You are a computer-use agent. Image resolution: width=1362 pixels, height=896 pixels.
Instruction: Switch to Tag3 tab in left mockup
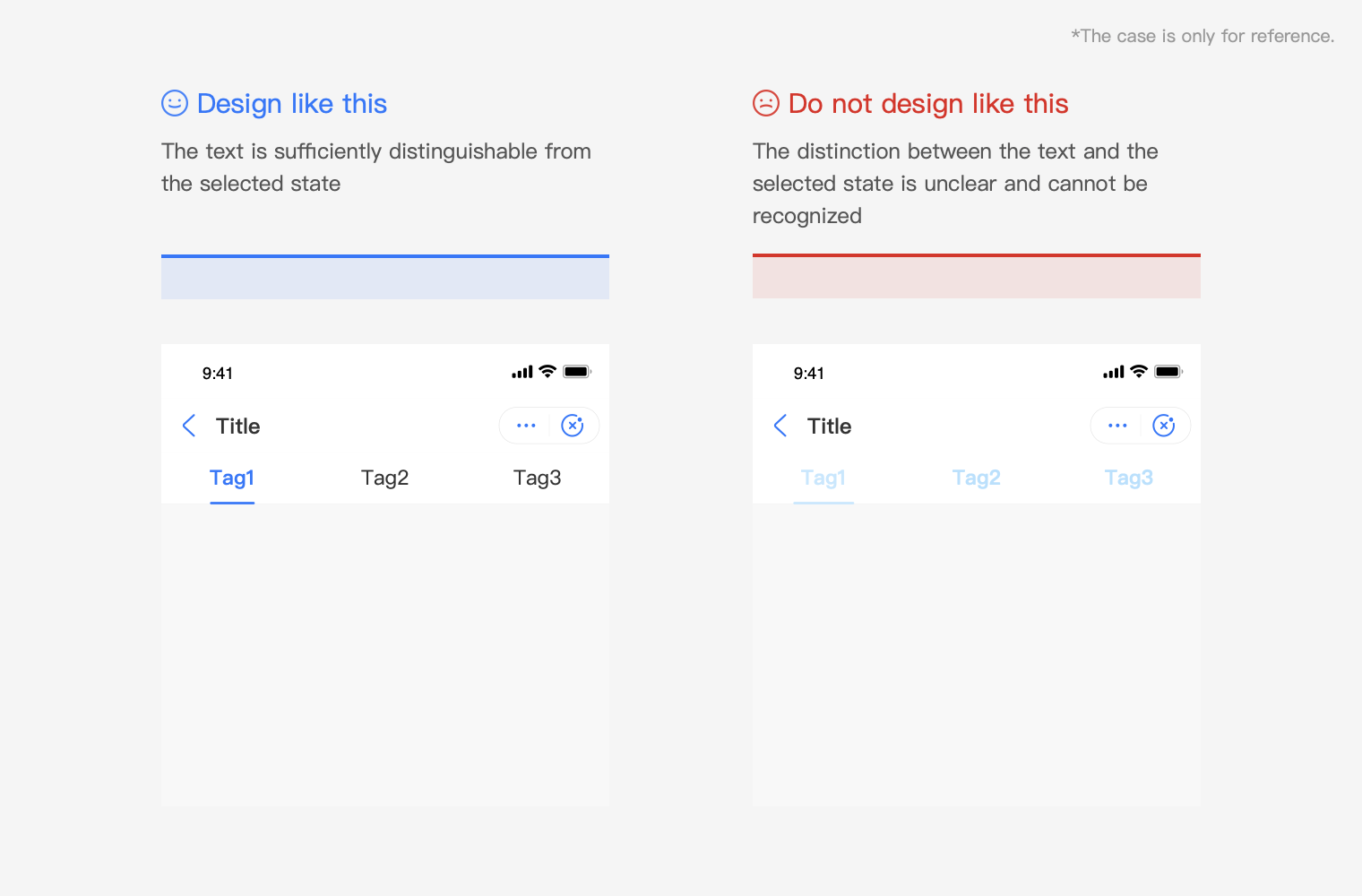pos(537,478)
